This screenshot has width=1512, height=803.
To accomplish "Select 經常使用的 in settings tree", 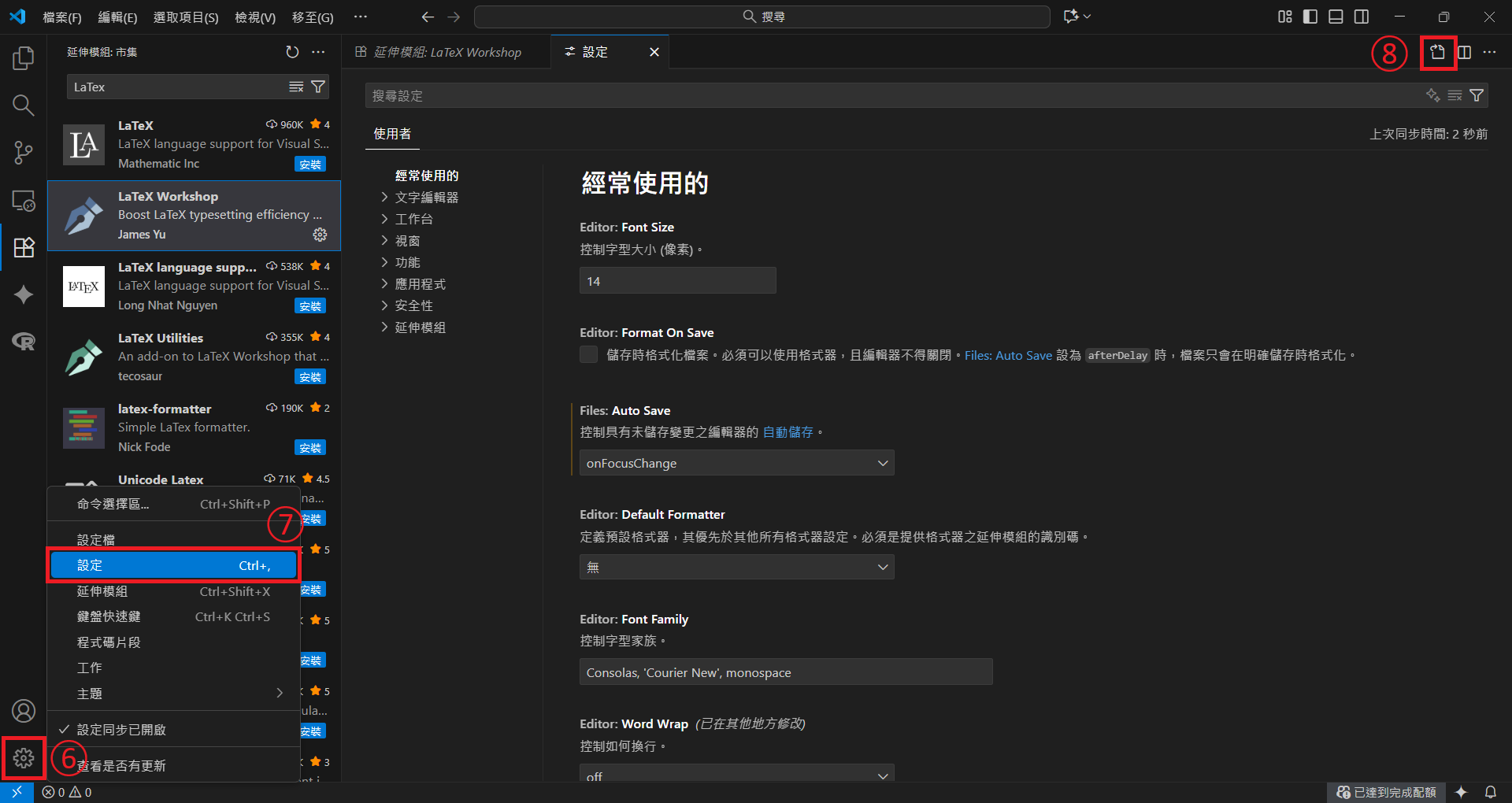I will [x=427, y=176].
